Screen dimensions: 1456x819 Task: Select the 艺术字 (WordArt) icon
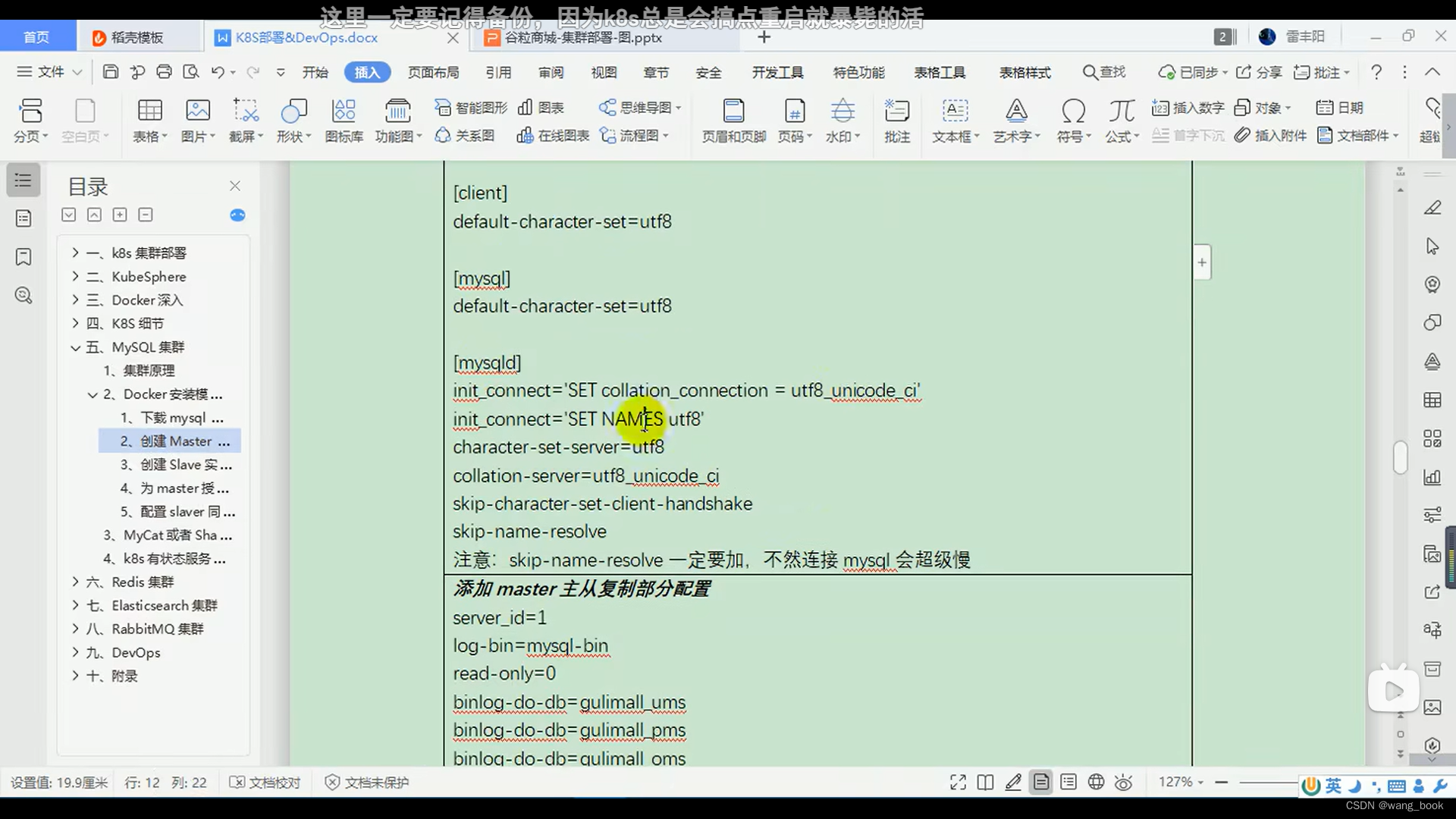coord(1015,110)
